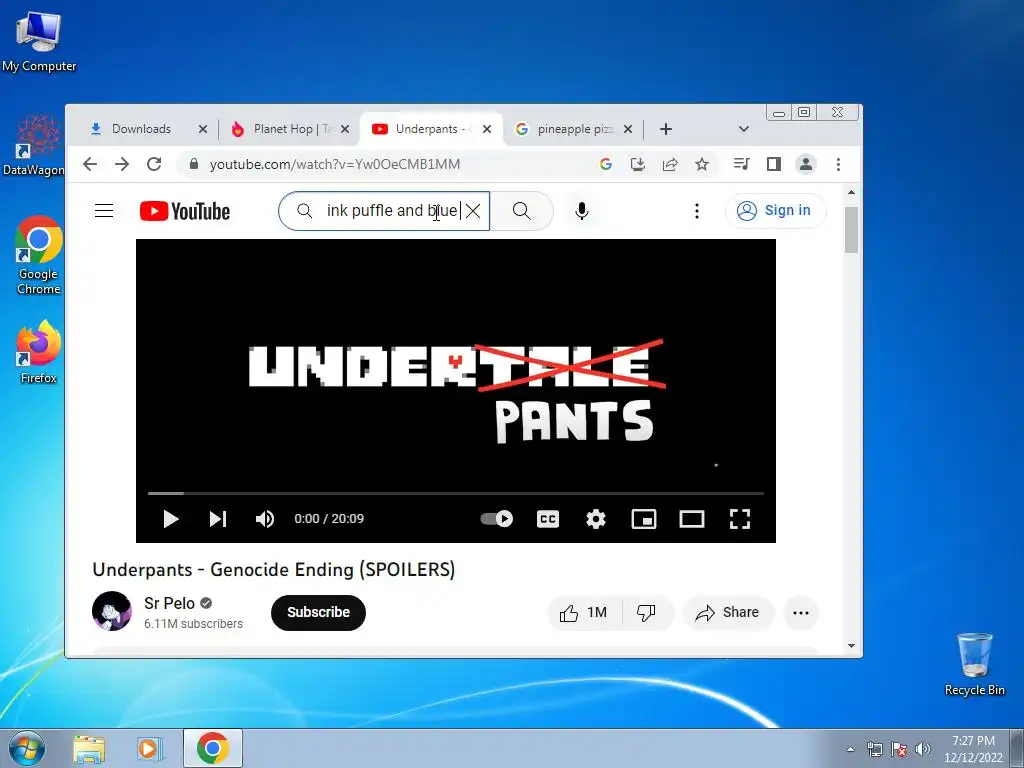Image resolution: width=1024 pixels, height=768 pixels.
Task: Click page scrollbar up arrow
Action: [x=851, y=193]
